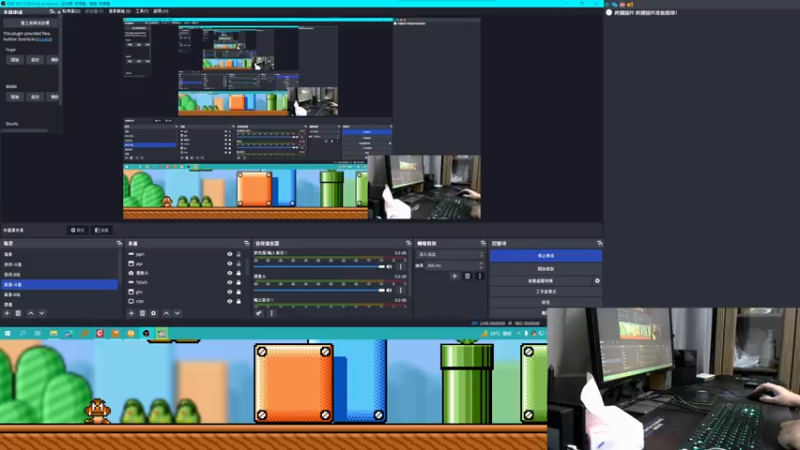This screenshot has height=450, width=800.
Task: Remove scene transition with trash icon
Action: [467, 276]
